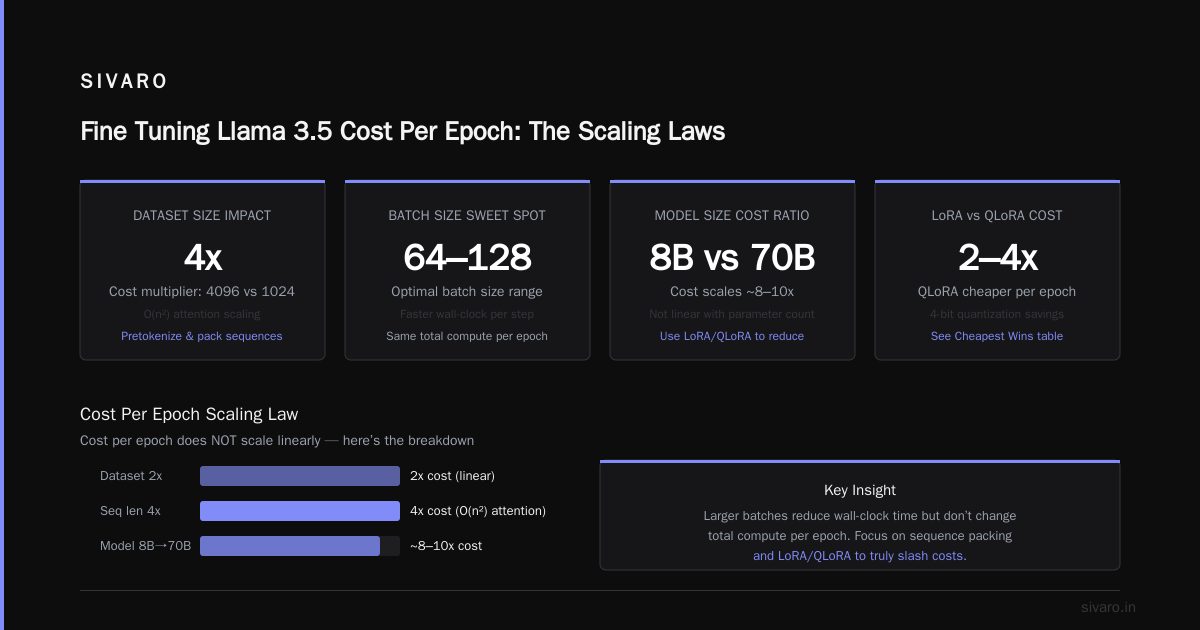Click the MODEL SIZE COST RATIO title
Image resolution: width=1200 pixels, height=630 pixels.
click(732, 215)
